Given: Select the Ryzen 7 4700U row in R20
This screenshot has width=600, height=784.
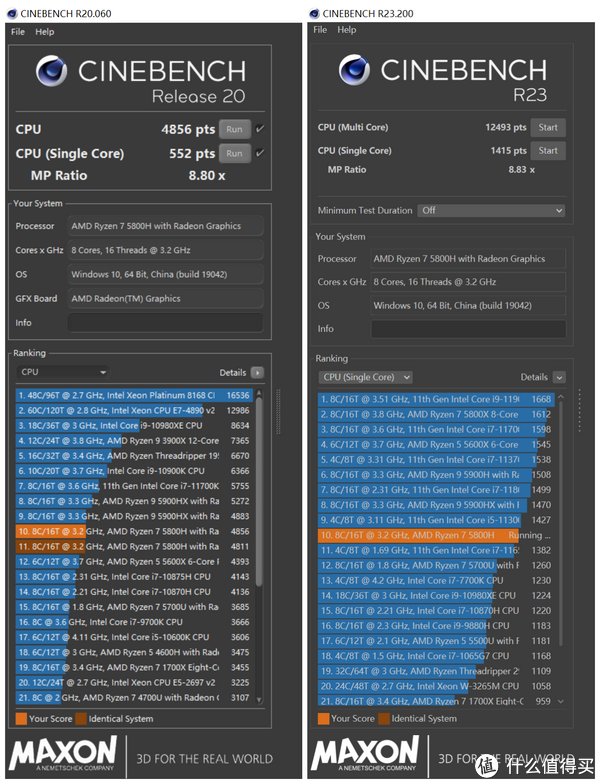Looking at the screenshot, I should (134, 698).
